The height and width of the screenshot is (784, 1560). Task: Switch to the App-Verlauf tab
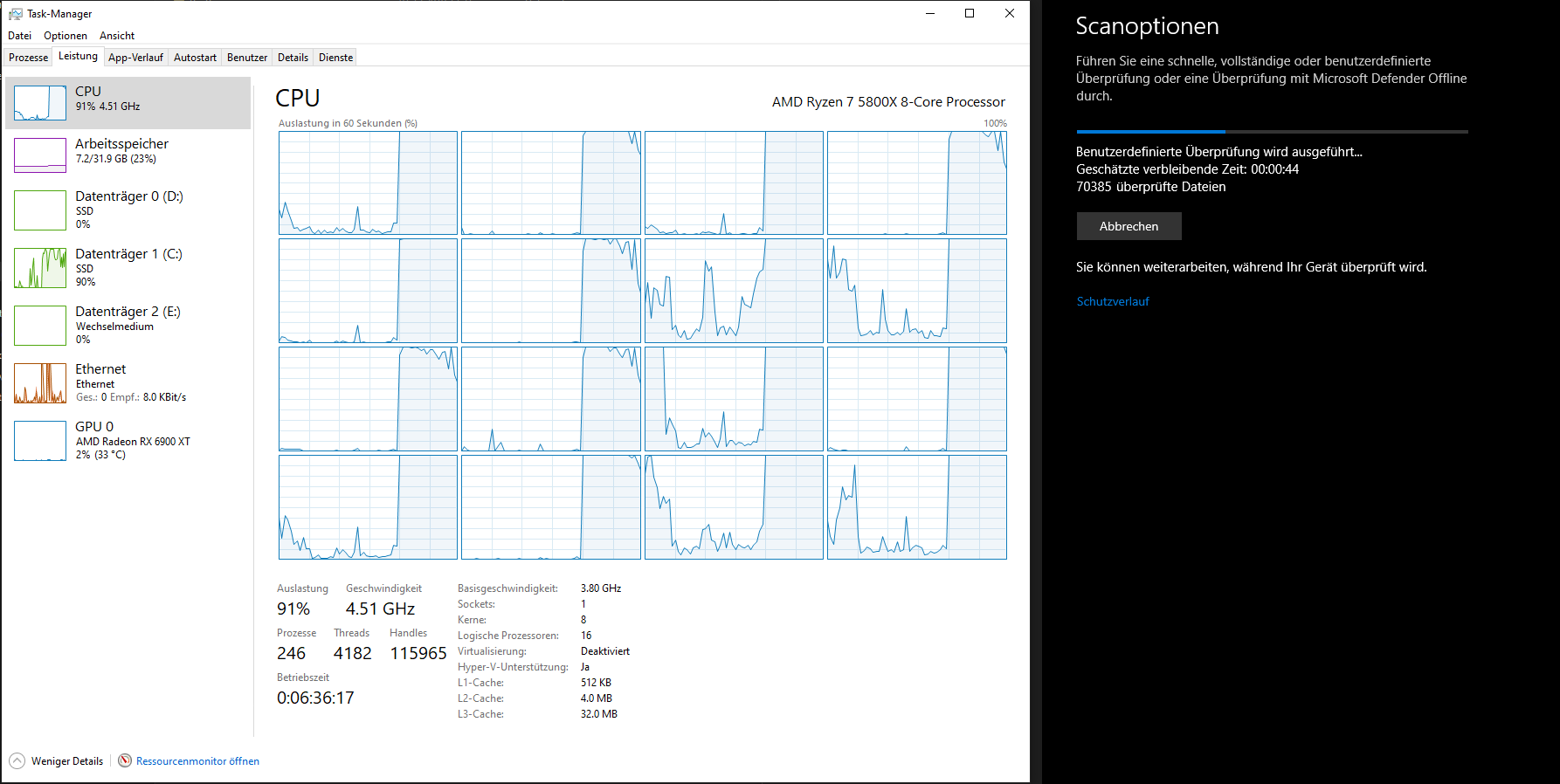pyautogui.click(x=135, y=58)
